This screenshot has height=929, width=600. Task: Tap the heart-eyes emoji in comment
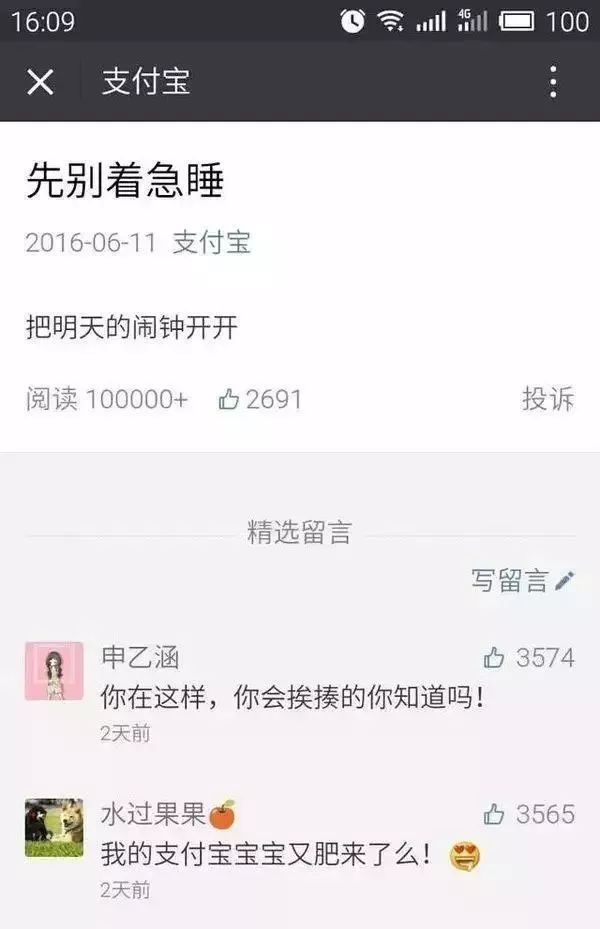click(x=465, y=856)
